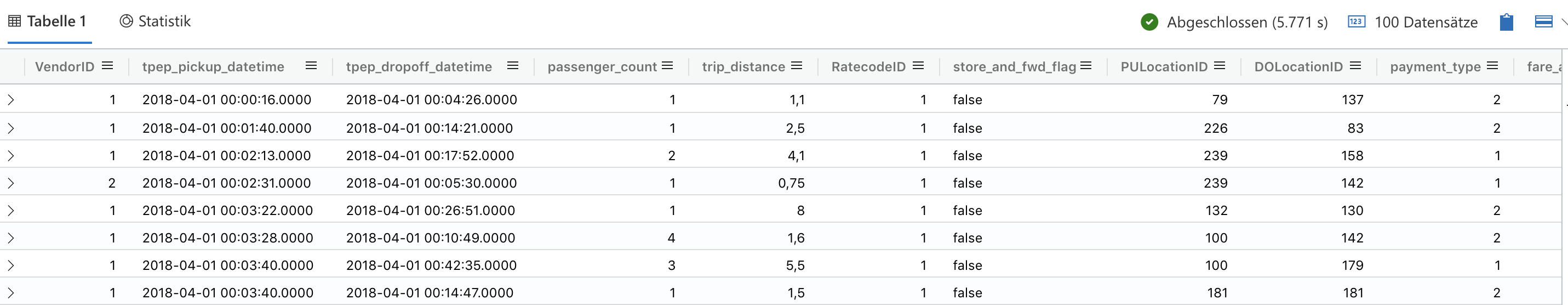Viewport: 1568px width, 305px height.
Task: Open the blue table layout options icon
Action: [x=1544, y=22]
